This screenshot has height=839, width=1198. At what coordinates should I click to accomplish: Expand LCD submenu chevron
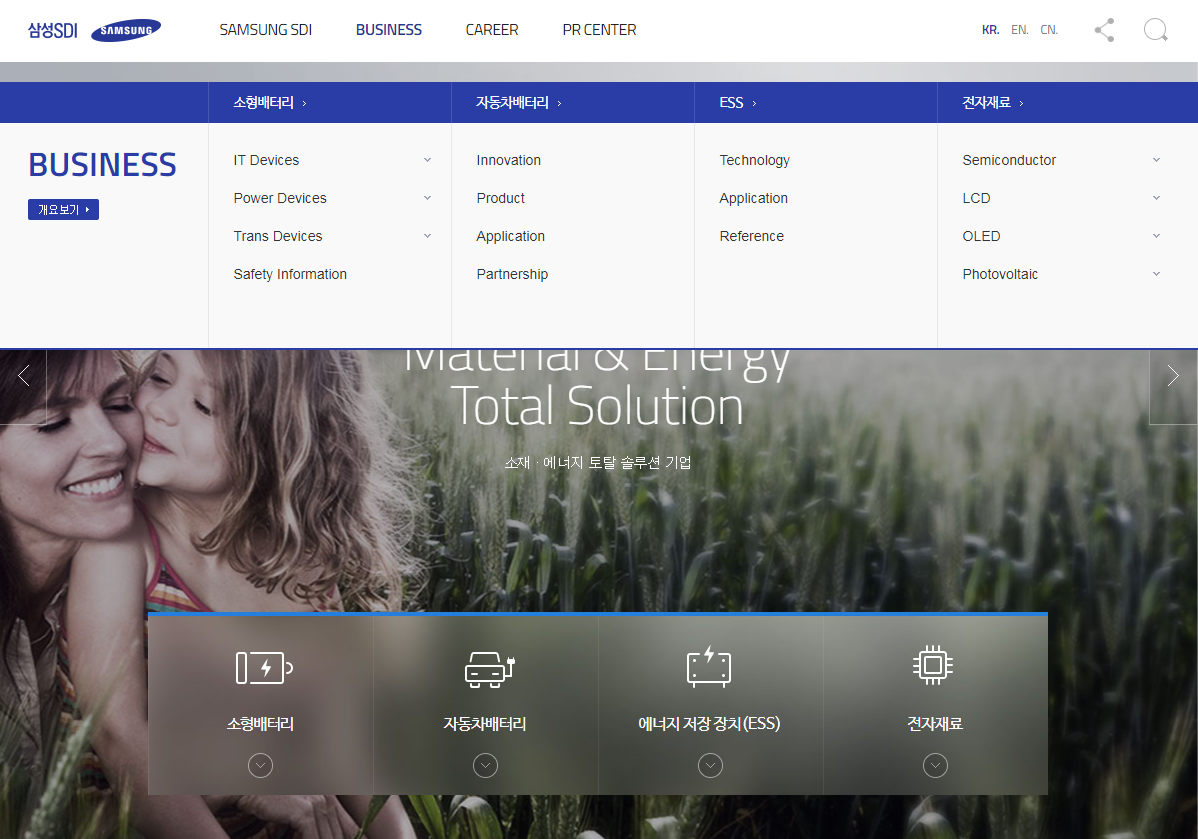(1156, 198)
